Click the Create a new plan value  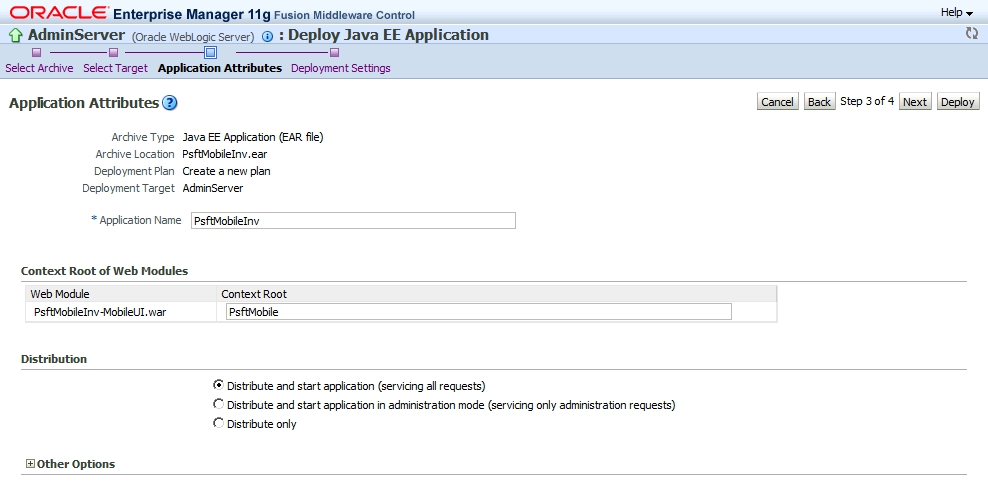coord(226,171)
